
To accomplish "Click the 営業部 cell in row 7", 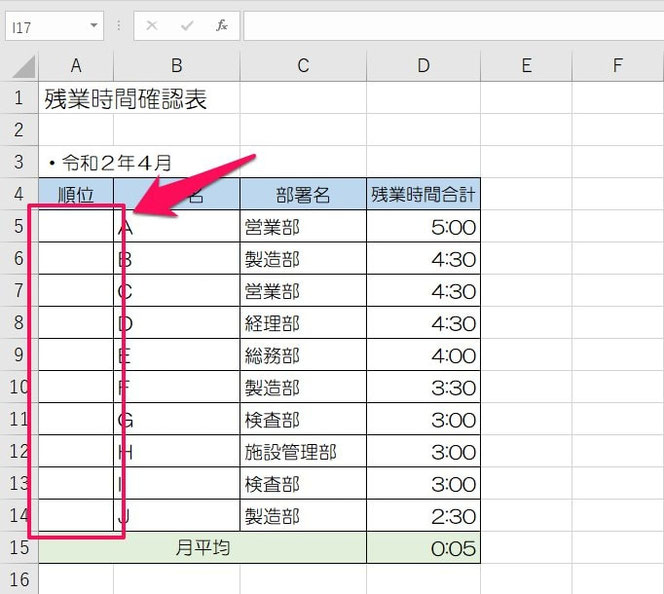I will click(x=303, y=291).
